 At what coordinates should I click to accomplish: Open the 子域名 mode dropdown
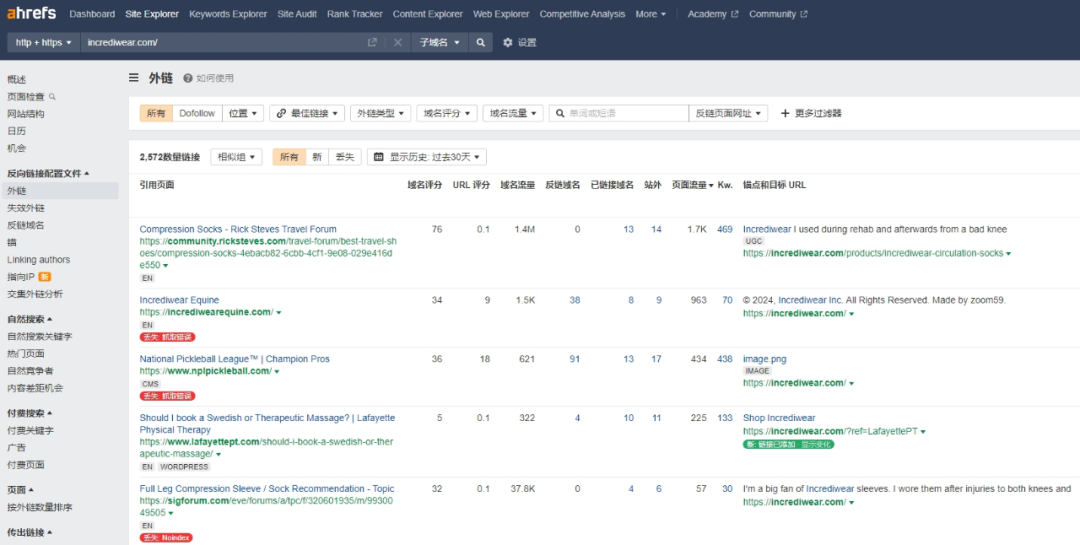click(440, 43)
